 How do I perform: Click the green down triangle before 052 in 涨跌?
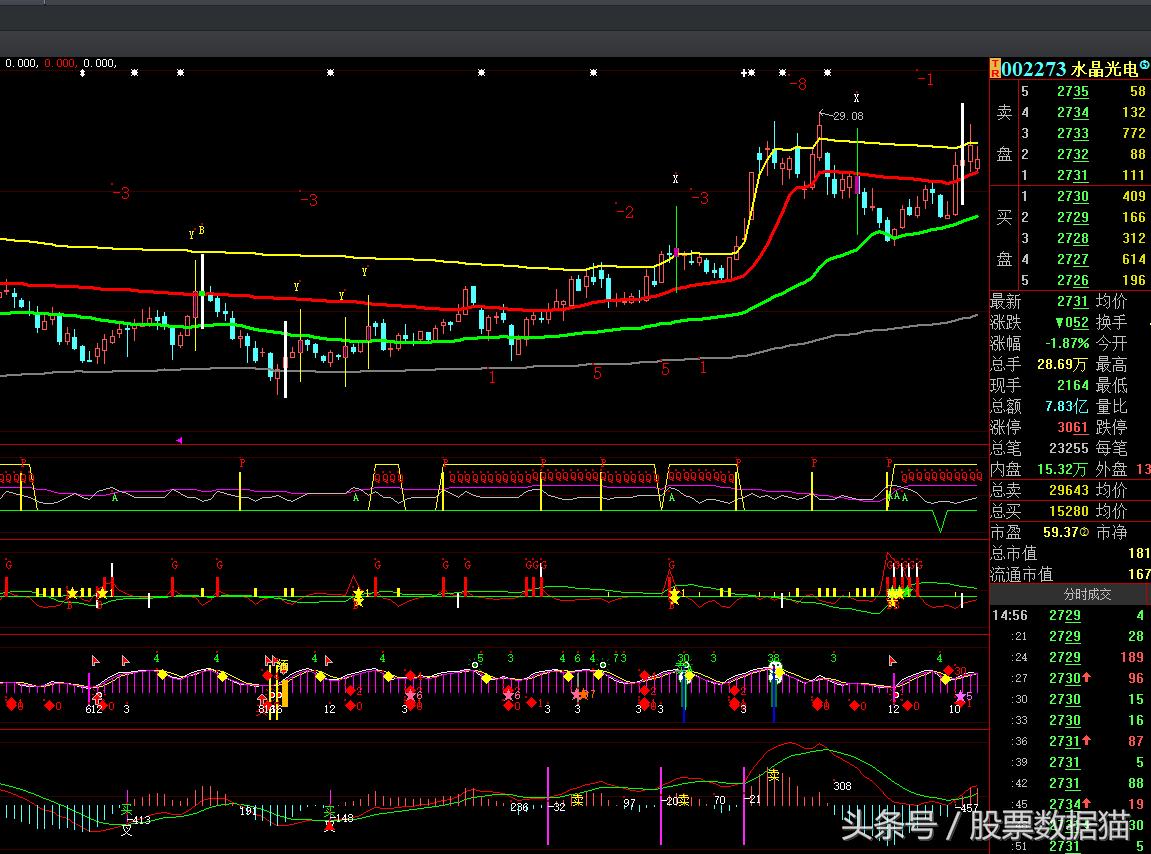(1059, 323)
